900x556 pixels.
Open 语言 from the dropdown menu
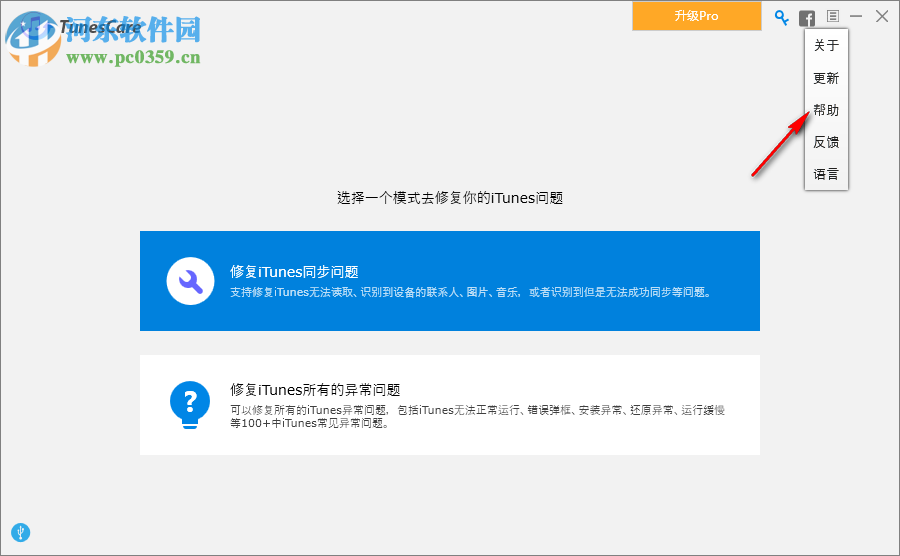click(827, 174)
